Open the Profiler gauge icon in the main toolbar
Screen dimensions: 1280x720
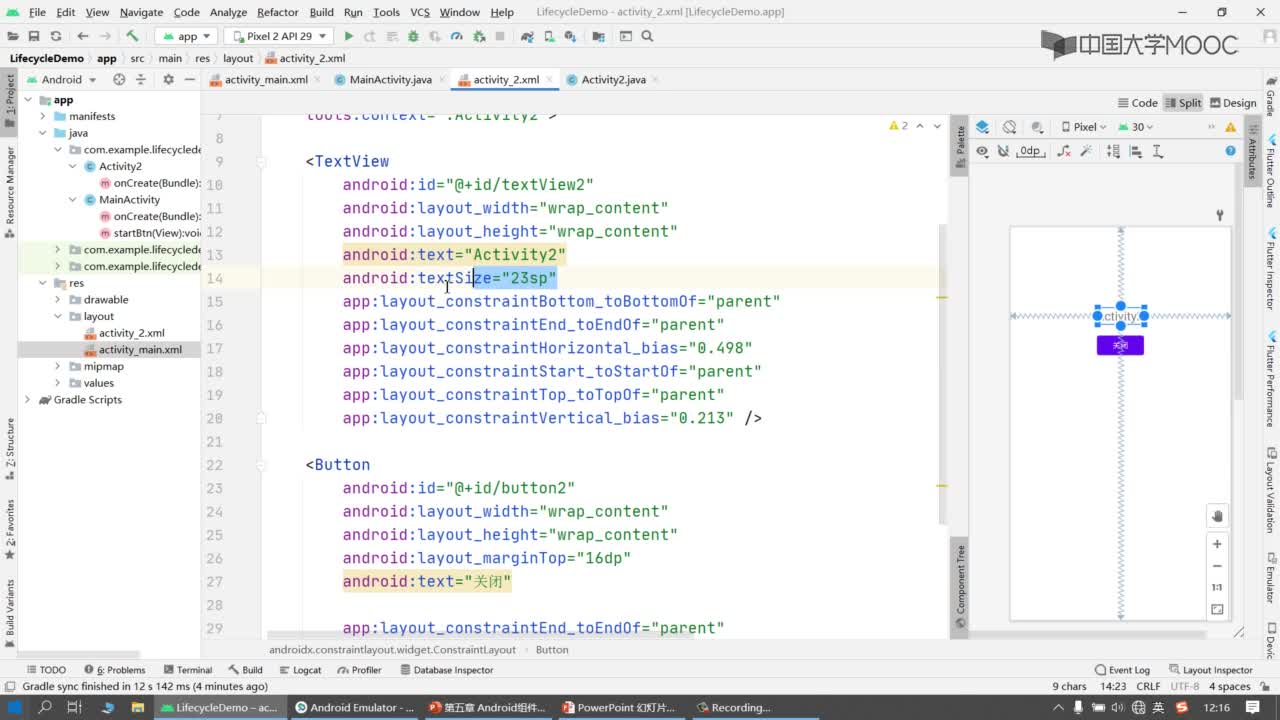coord(457,36)
